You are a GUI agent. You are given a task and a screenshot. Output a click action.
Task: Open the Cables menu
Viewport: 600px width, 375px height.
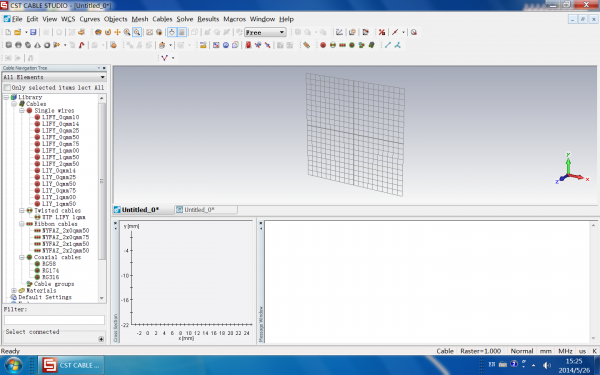162,19
